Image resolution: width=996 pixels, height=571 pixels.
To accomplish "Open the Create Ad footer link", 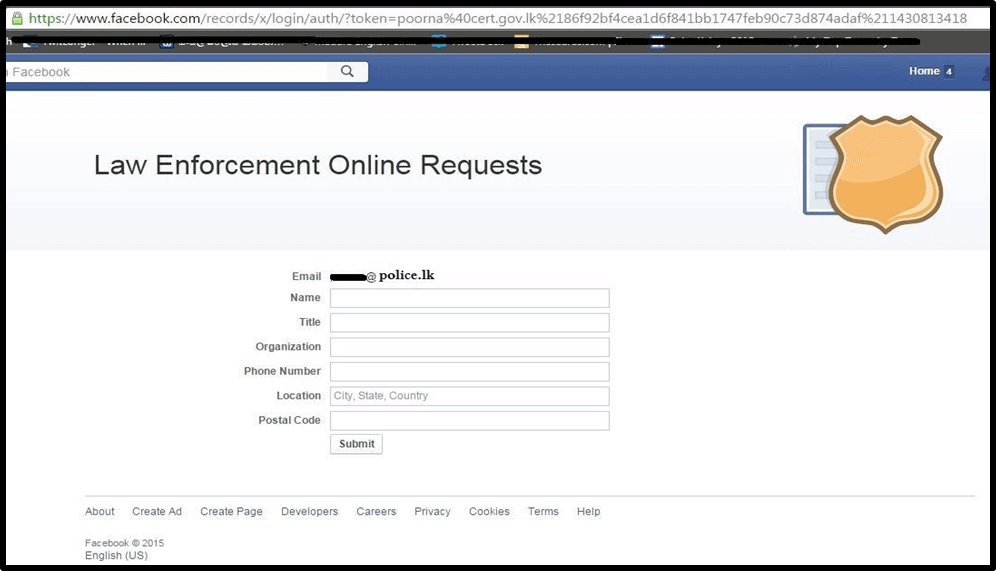I will [157, 511].
